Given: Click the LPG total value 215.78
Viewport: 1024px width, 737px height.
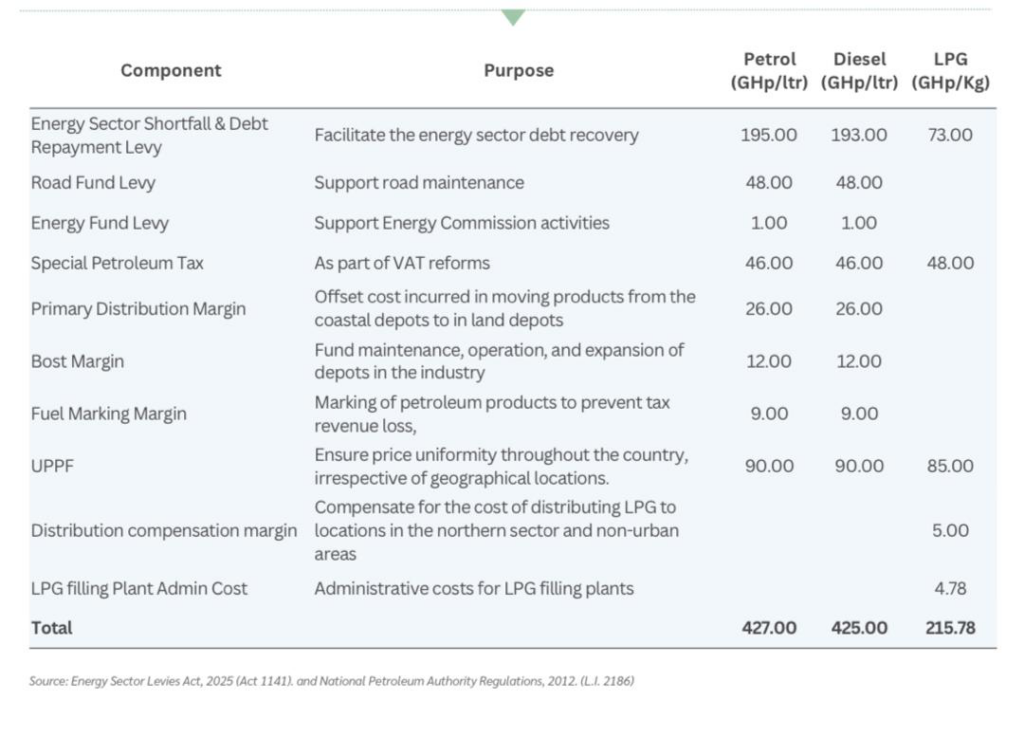Looking at the screenshot, I should tap(949, 628).
